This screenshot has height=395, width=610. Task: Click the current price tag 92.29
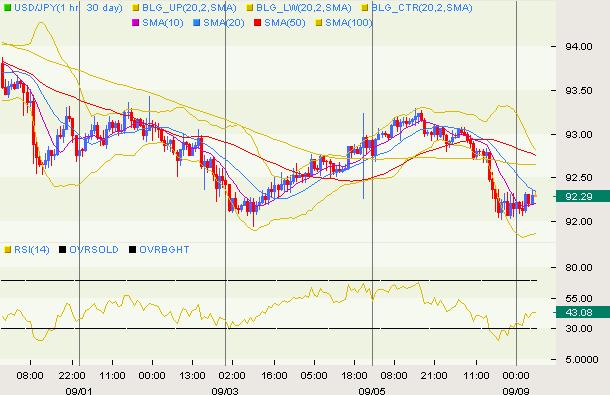pyautogui.click(x=582, y=197)
